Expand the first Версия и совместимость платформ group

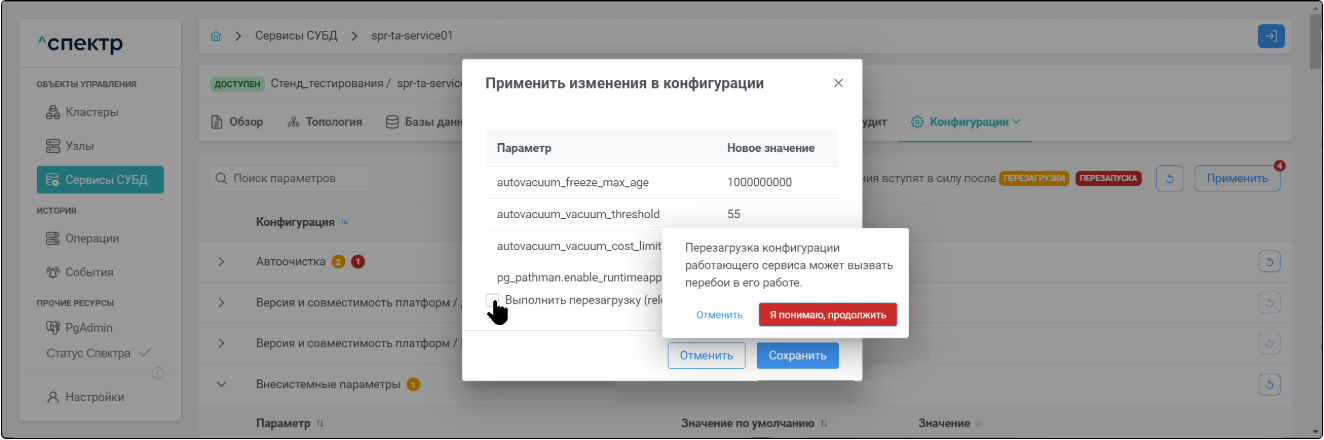coord(222,303)
